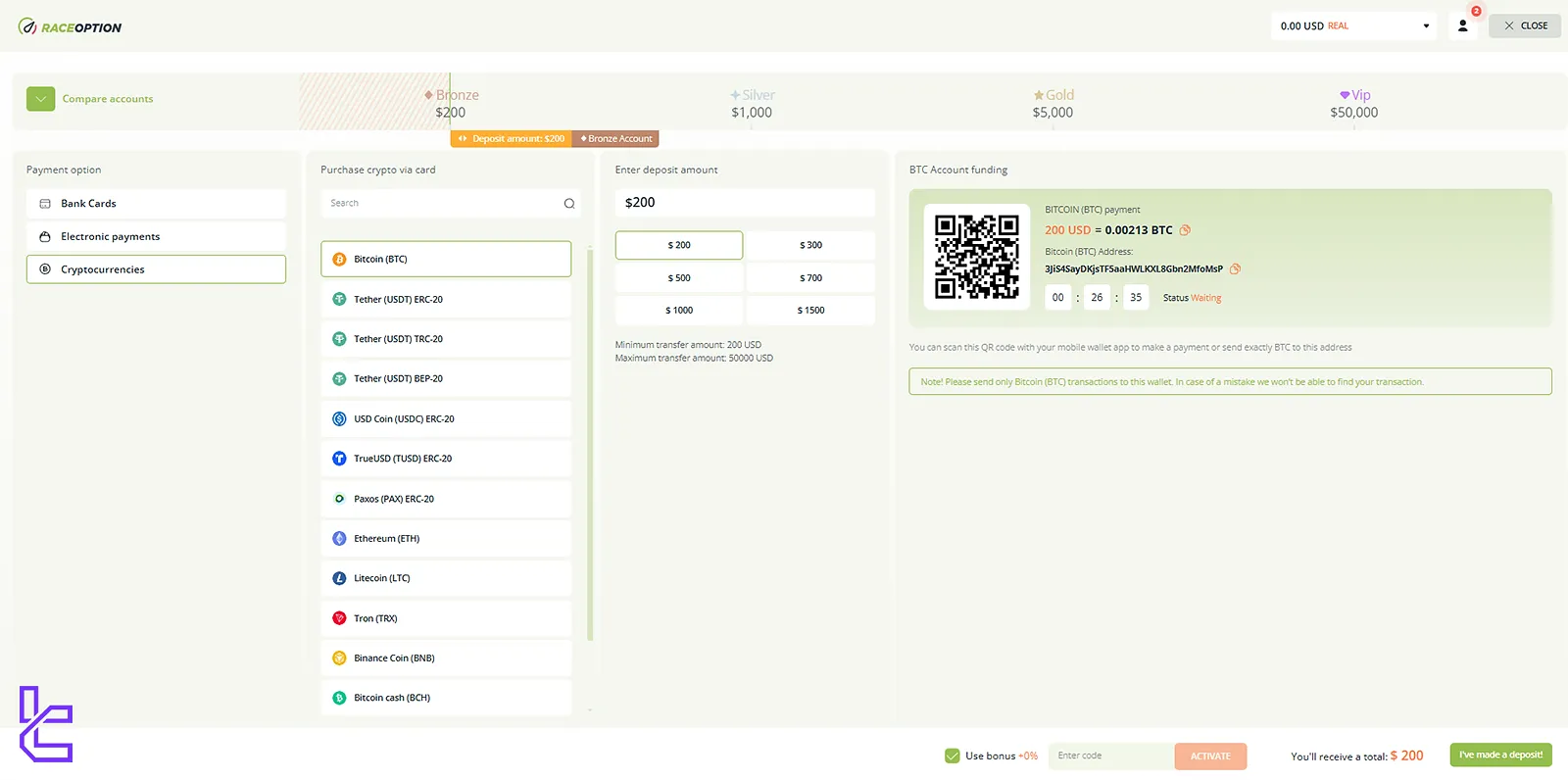Viewport: 1568px width, 780px height.
Task: Click the notification badge showing 2
Action: (1476, 11)
